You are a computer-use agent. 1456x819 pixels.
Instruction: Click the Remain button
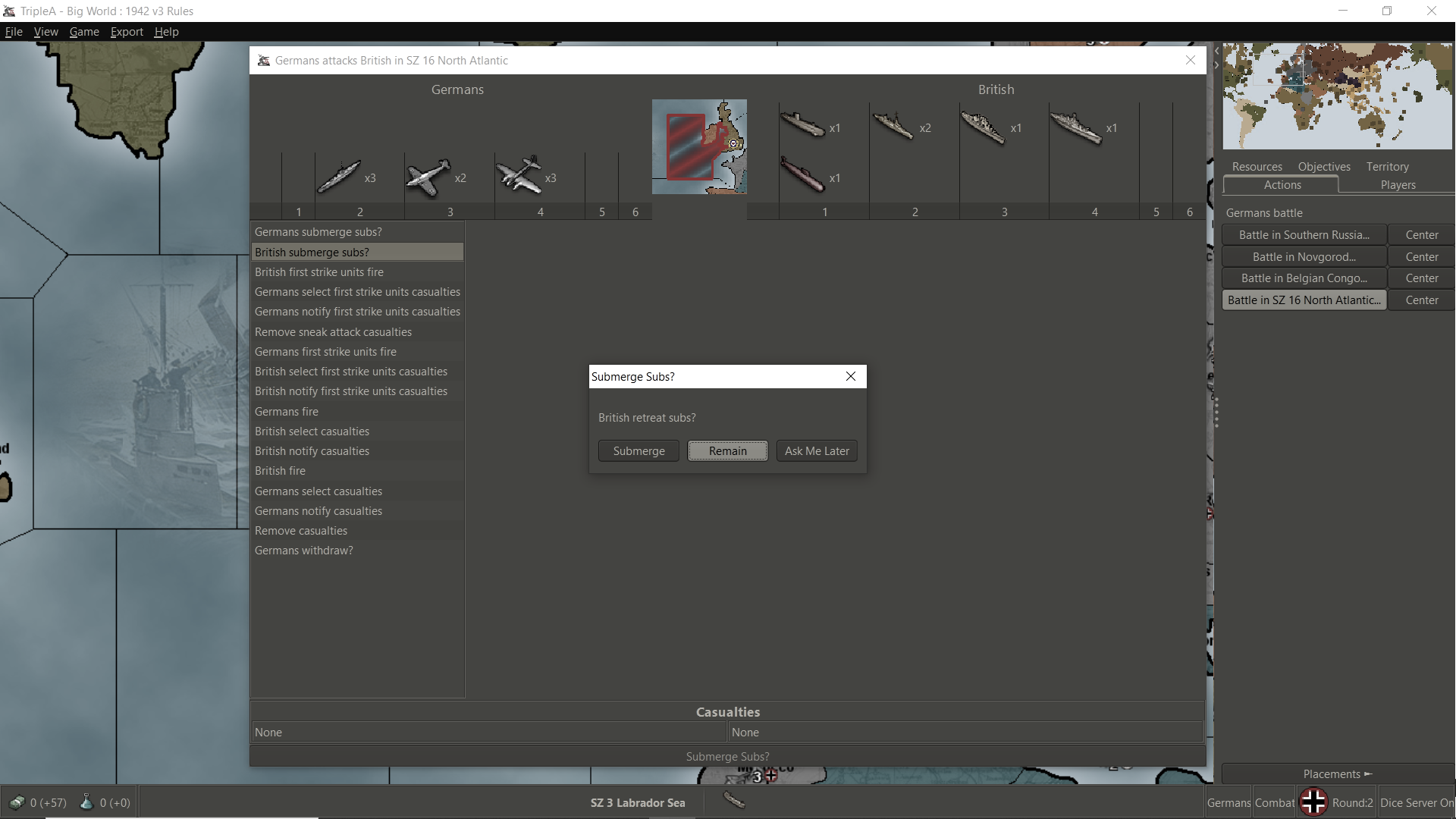click(x=727, y=450)
